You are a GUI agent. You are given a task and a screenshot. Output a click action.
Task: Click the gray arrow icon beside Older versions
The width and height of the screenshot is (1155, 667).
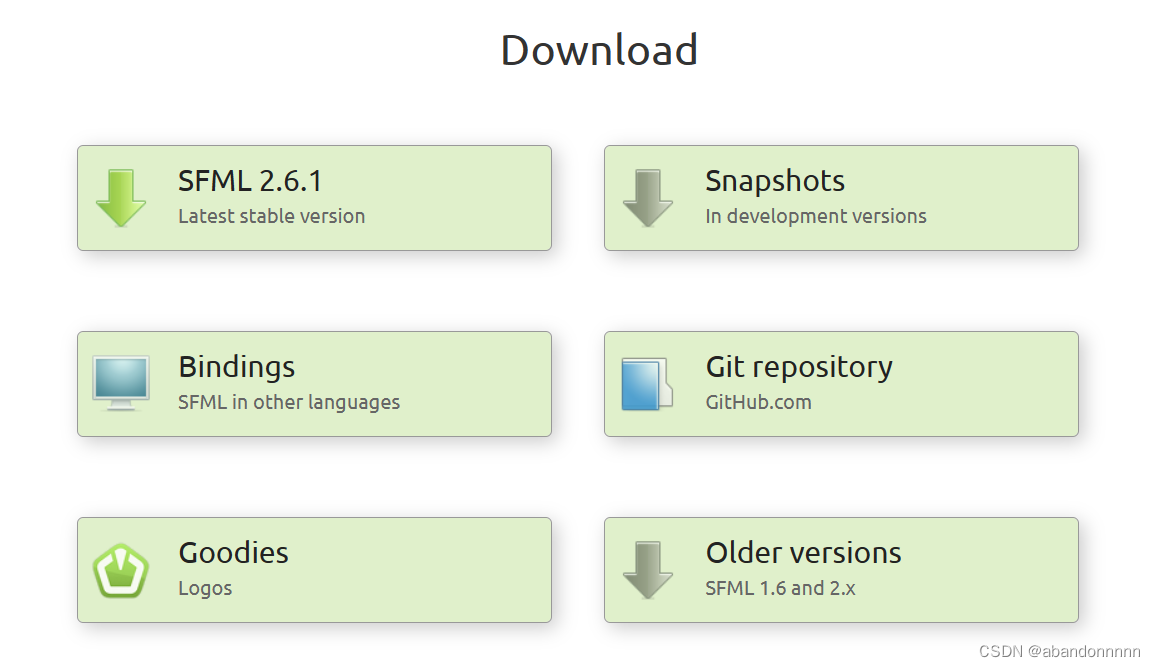[647, 571]
